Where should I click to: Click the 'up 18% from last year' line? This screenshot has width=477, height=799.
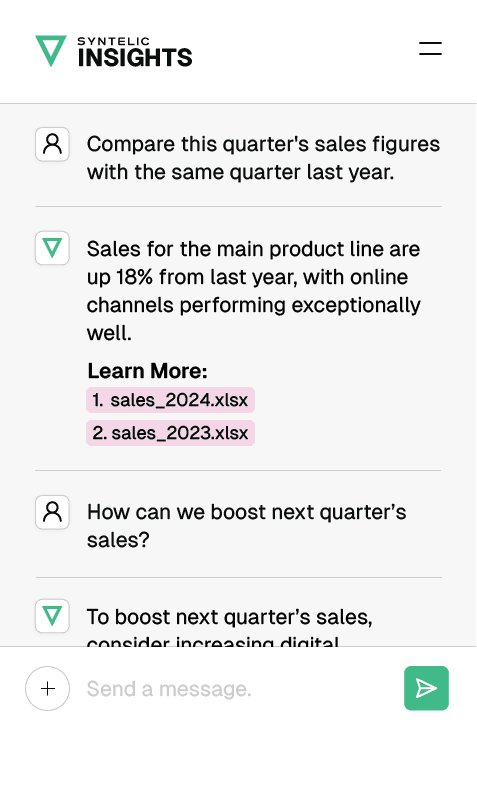[247, 277]
